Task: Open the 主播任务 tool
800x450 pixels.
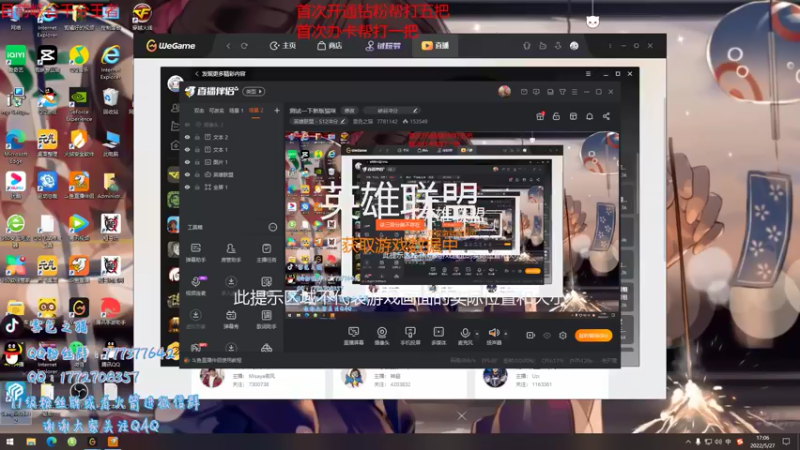Action: tap(266, 253)
